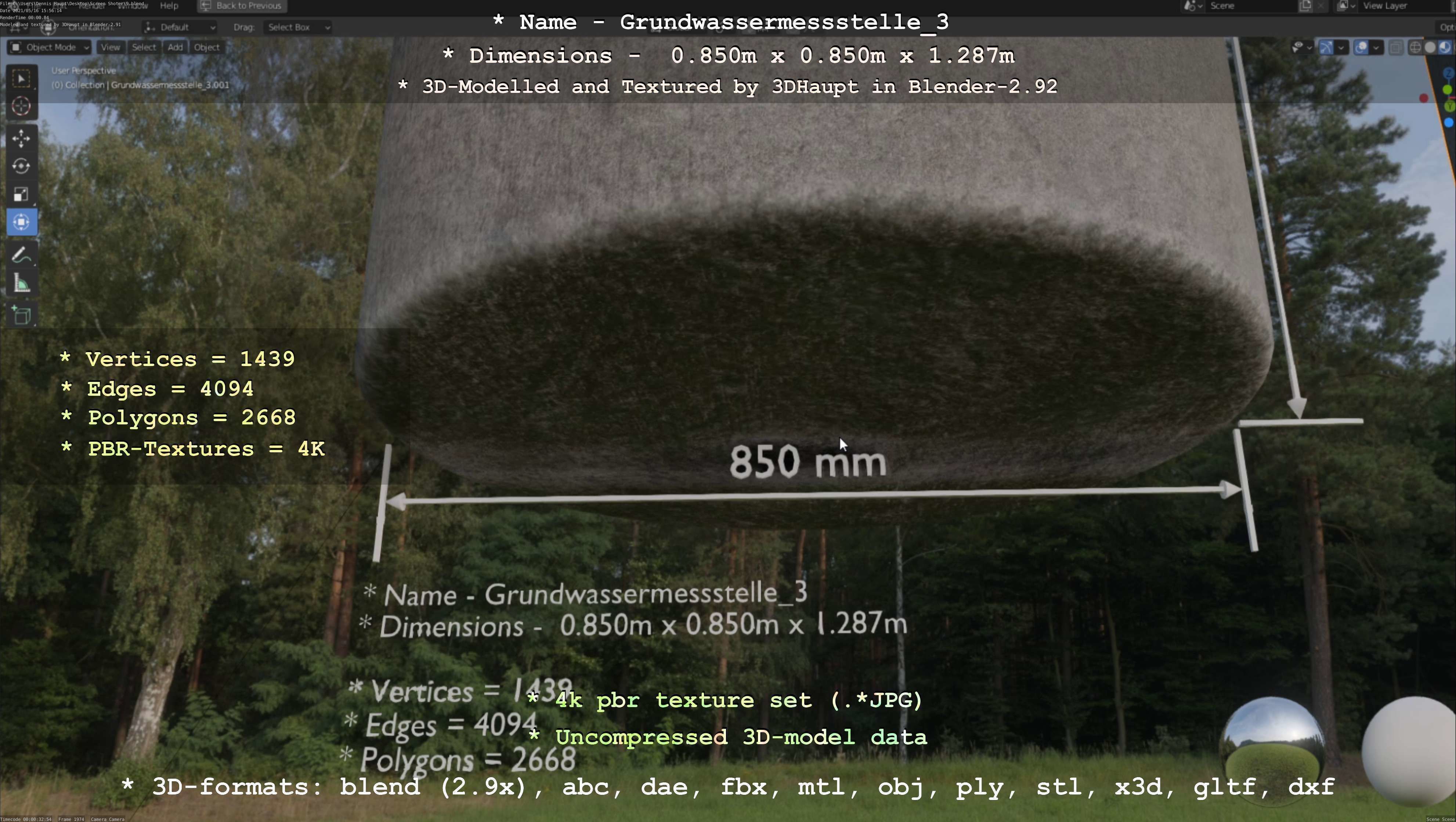Click the 'Grundwassermessstelle_3.001' collection text

(x=170, y=85)
